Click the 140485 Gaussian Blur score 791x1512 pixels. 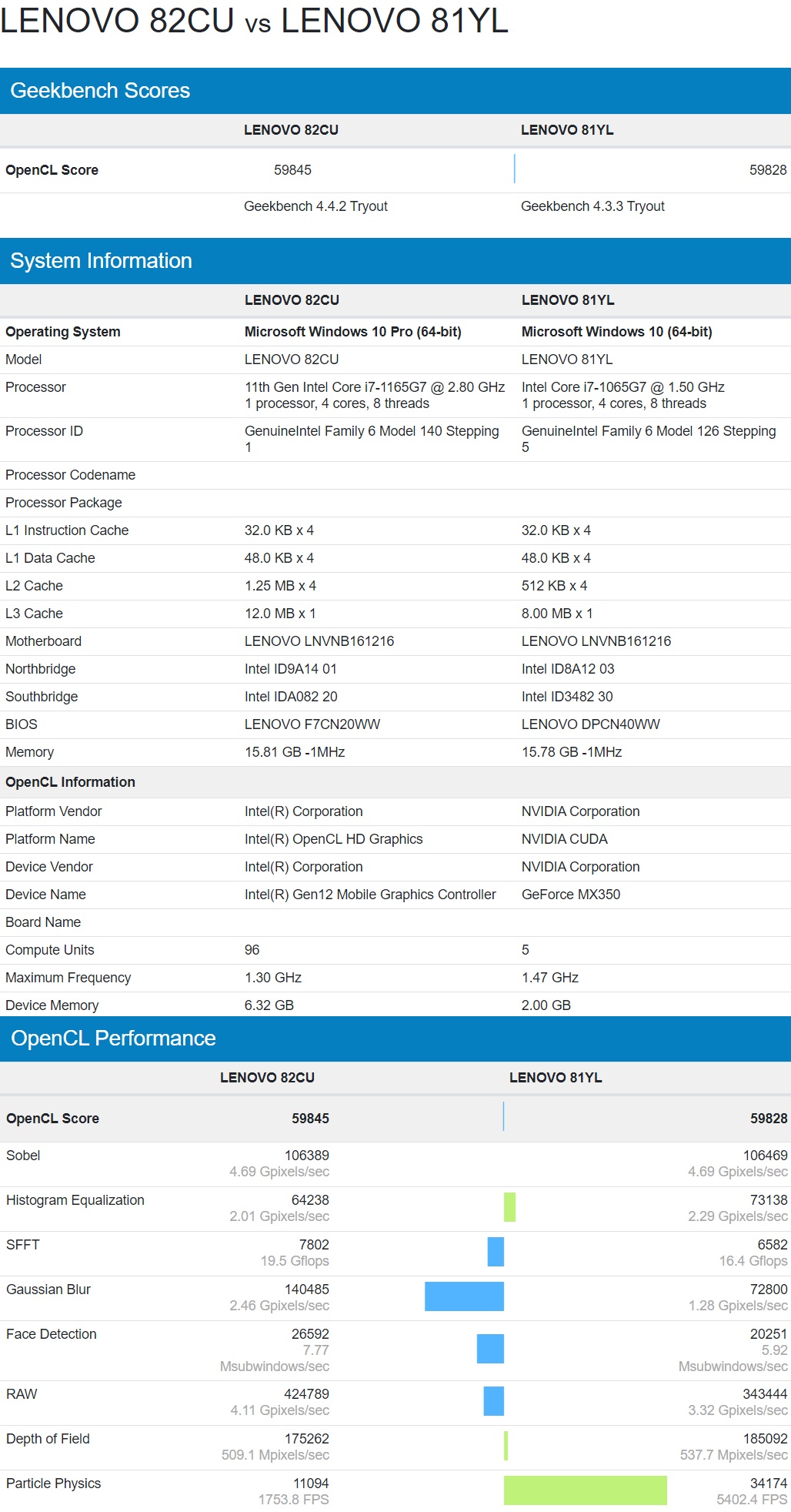click(307, 1290)
